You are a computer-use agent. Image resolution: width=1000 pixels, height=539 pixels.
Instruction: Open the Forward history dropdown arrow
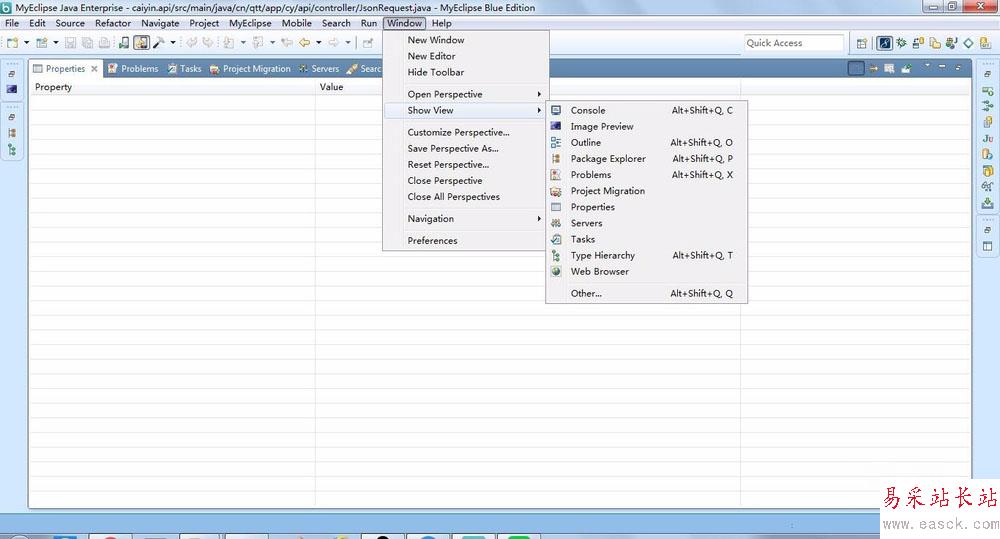348,43
